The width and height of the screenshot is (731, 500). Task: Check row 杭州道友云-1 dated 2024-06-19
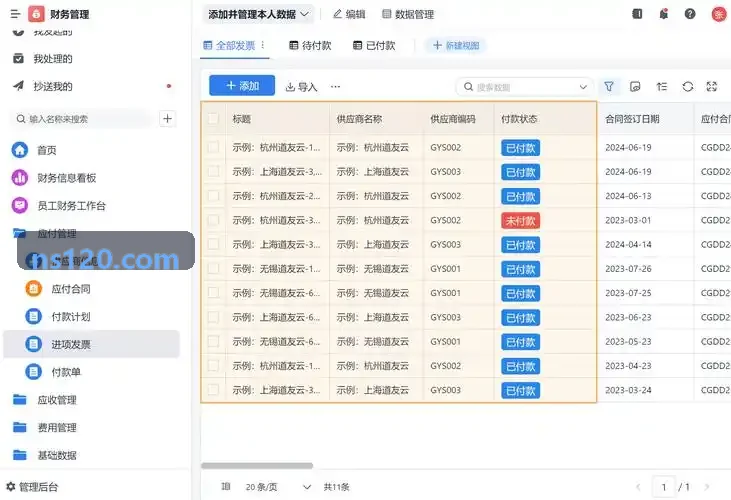tap(213, 147)
